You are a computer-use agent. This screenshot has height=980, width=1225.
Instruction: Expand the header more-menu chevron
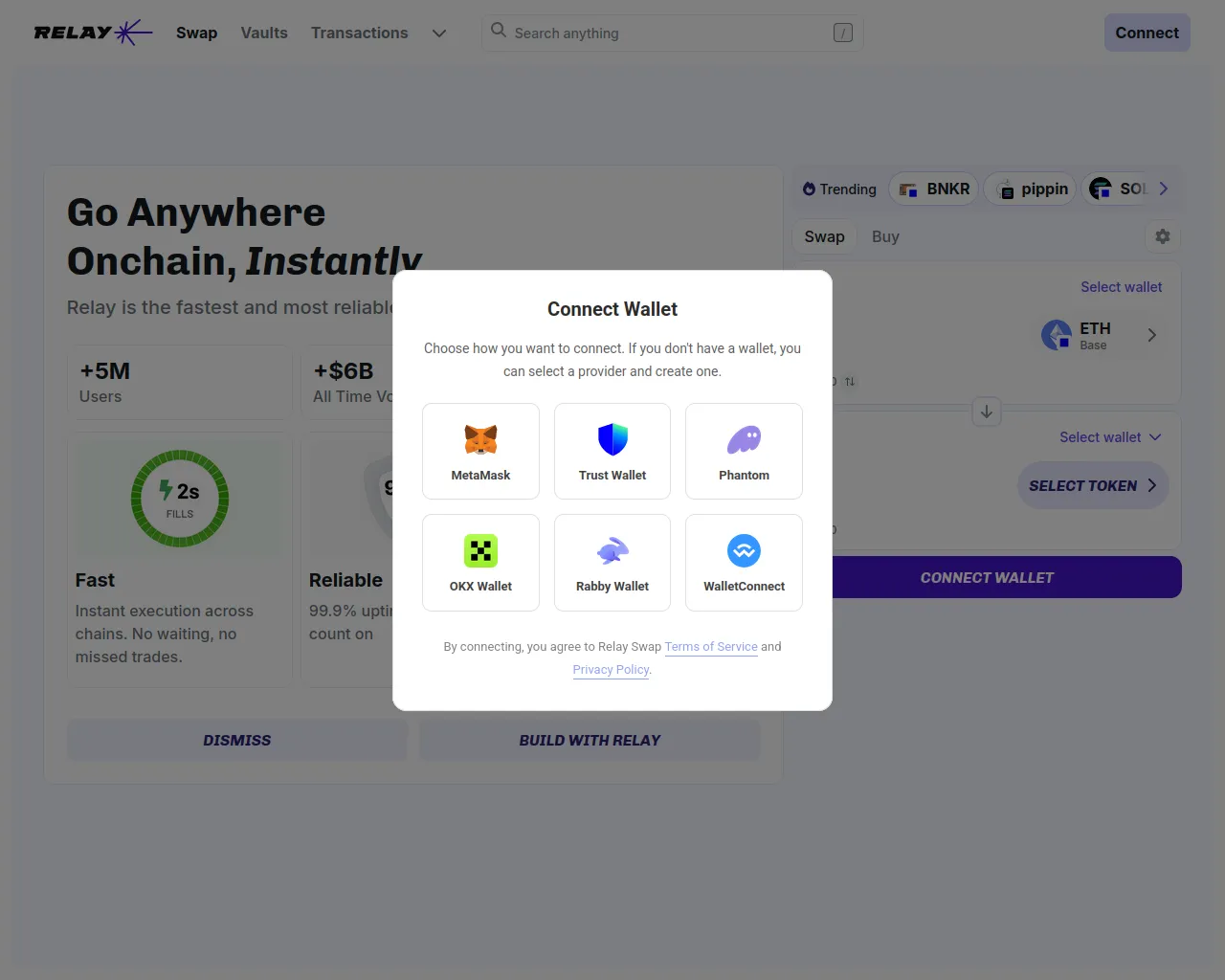[439, 33]
